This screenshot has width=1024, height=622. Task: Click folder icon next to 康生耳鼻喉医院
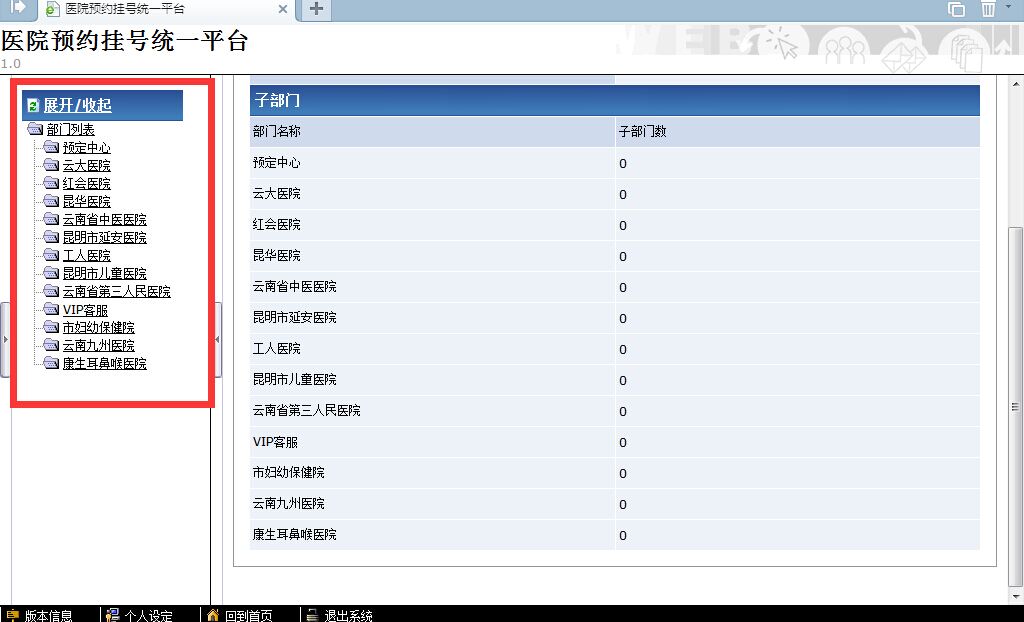[52, 363]
